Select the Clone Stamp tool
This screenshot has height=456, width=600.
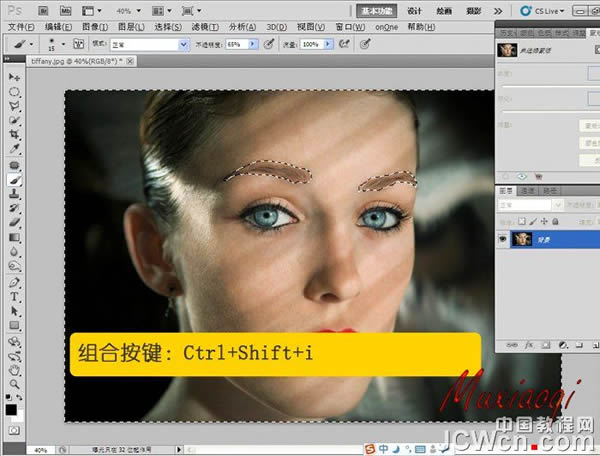[14, 194]
